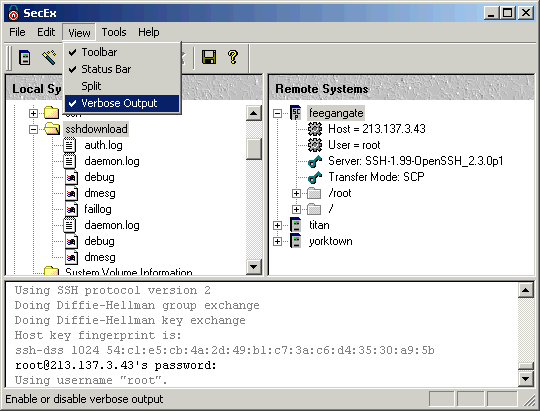The width and height of the screenshot is (540, 411).
Task: Disable the Verbose Output menu option
Action: coord(122,103)
